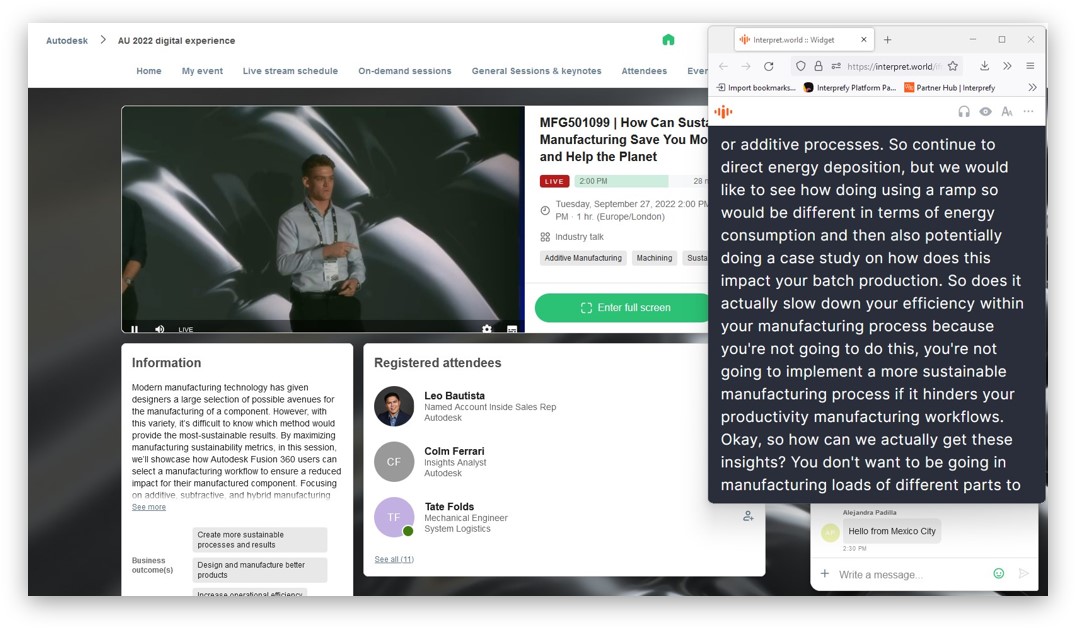This screenshot has width=1076, height=630.
Task: Open video player settings gear
Action: 487,329
